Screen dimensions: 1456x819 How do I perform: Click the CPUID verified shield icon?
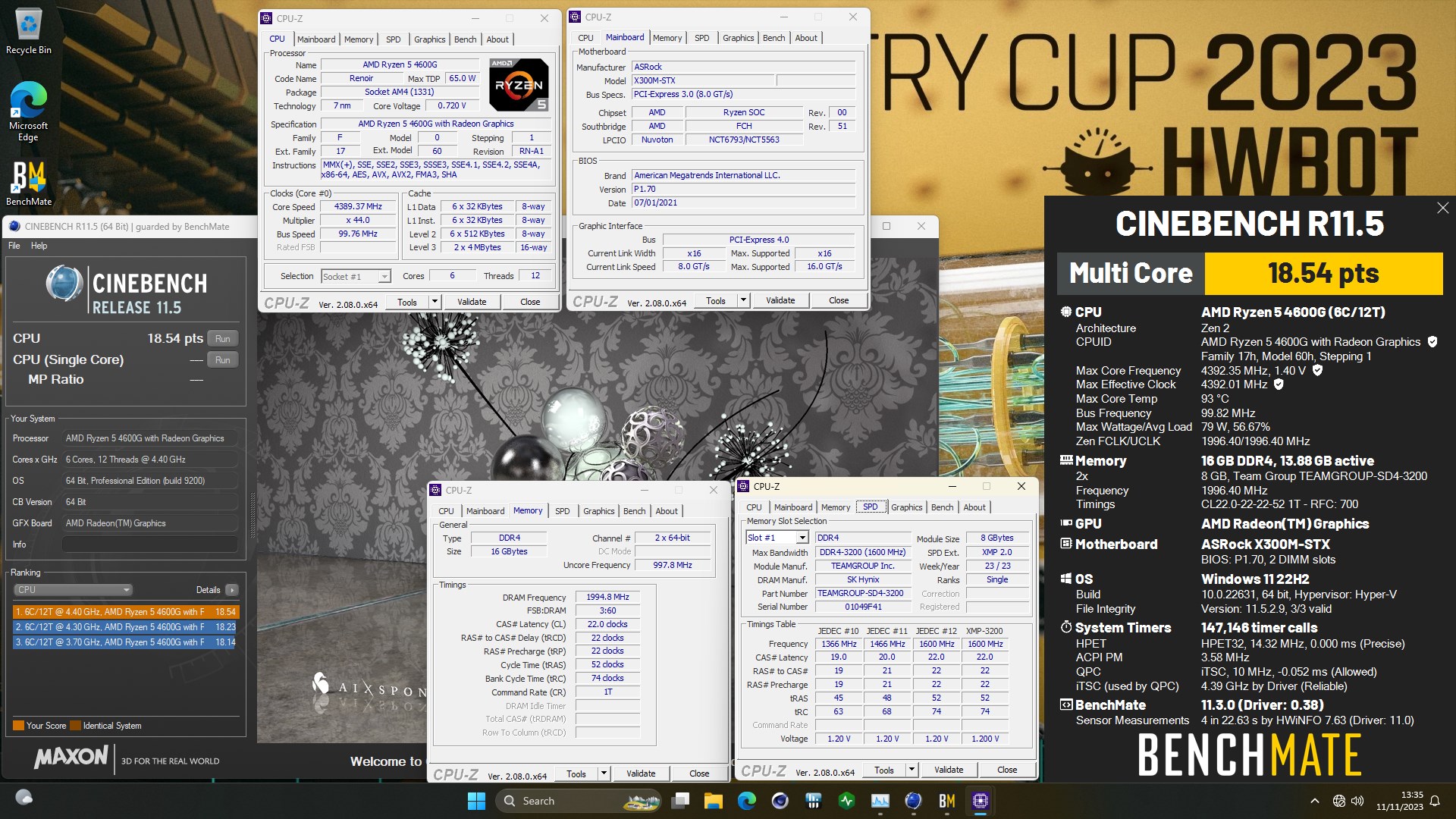coord(1432,342)
